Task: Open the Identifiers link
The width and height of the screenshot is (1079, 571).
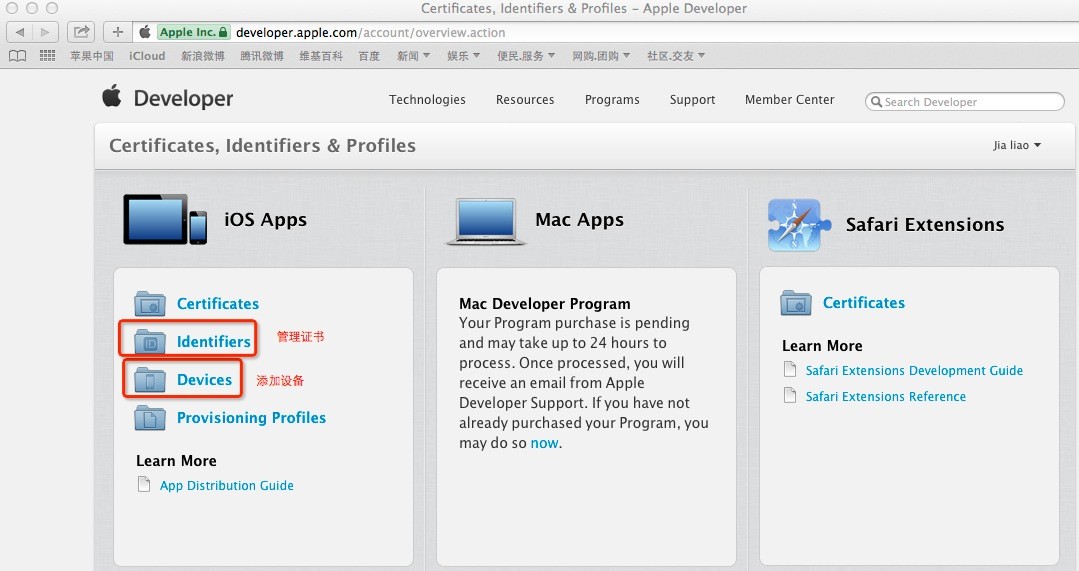Action: 213,341
